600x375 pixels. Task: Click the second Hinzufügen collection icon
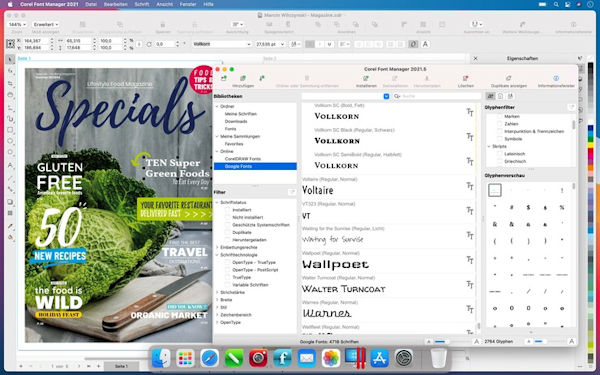243,78
